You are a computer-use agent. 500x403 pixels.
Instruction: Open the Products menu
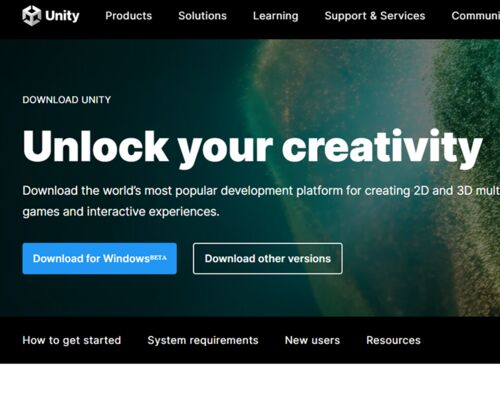(129, 16)
